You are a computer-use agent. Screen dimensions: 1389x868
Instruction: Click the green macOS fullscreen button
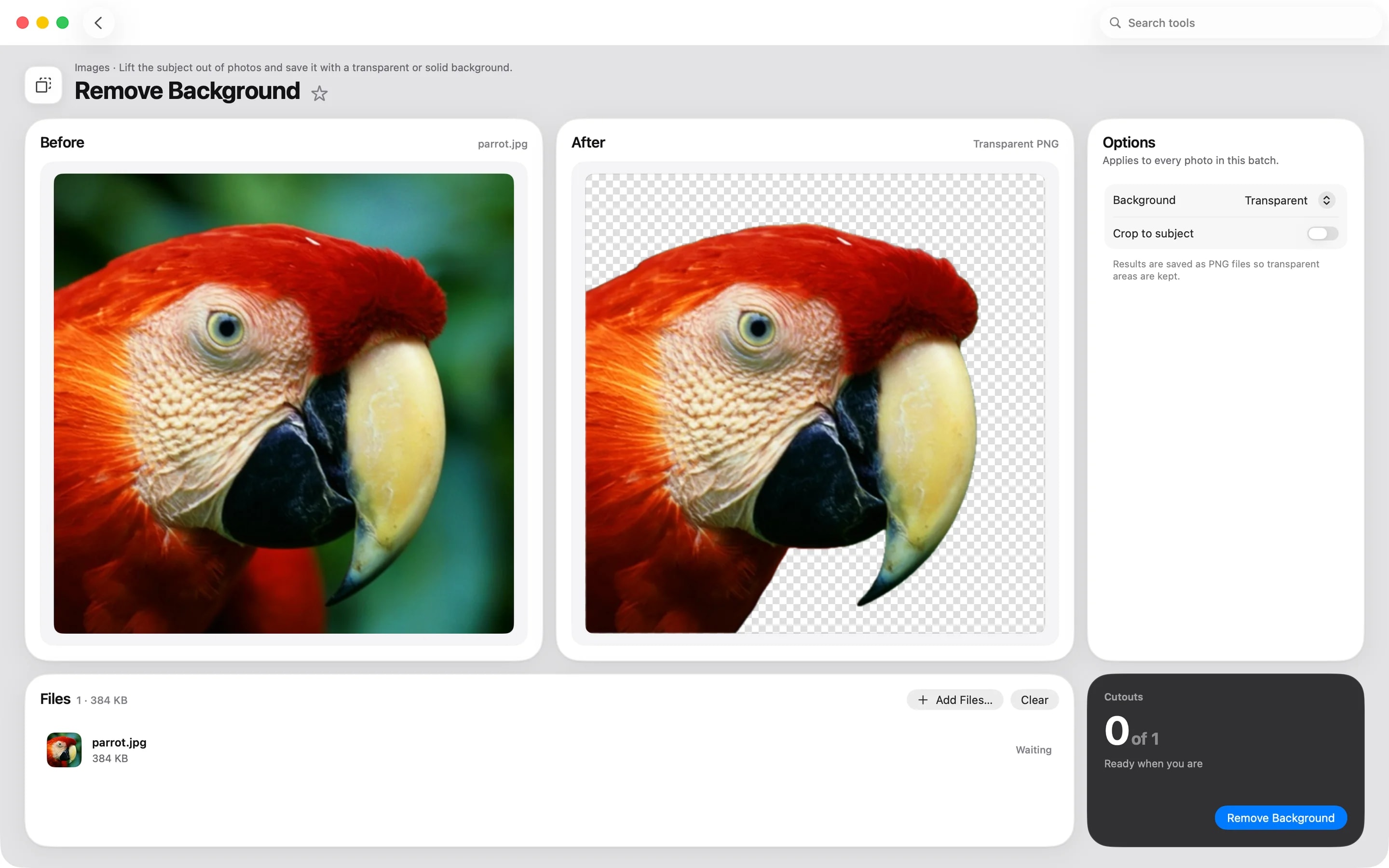click(63, 23)
